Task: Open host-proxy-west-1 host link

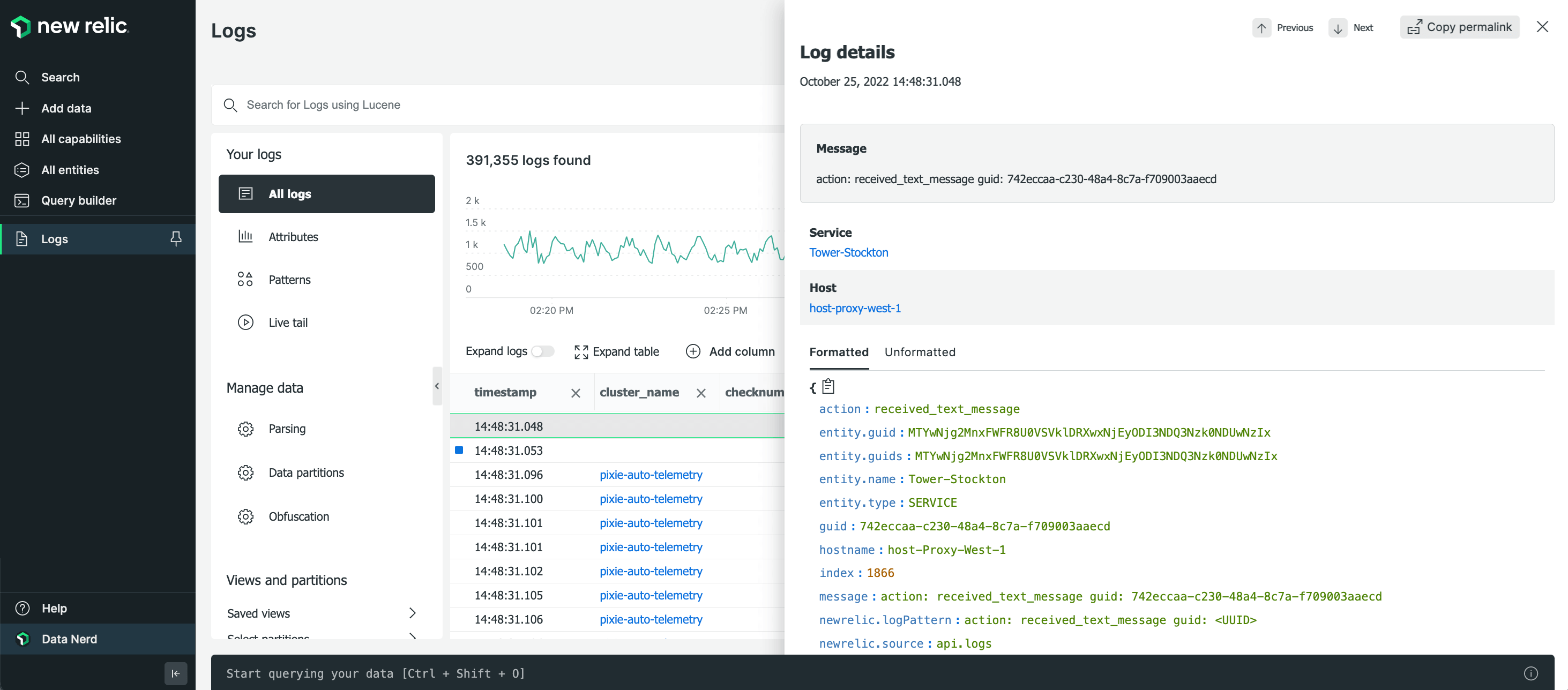Action: (855, 309)
